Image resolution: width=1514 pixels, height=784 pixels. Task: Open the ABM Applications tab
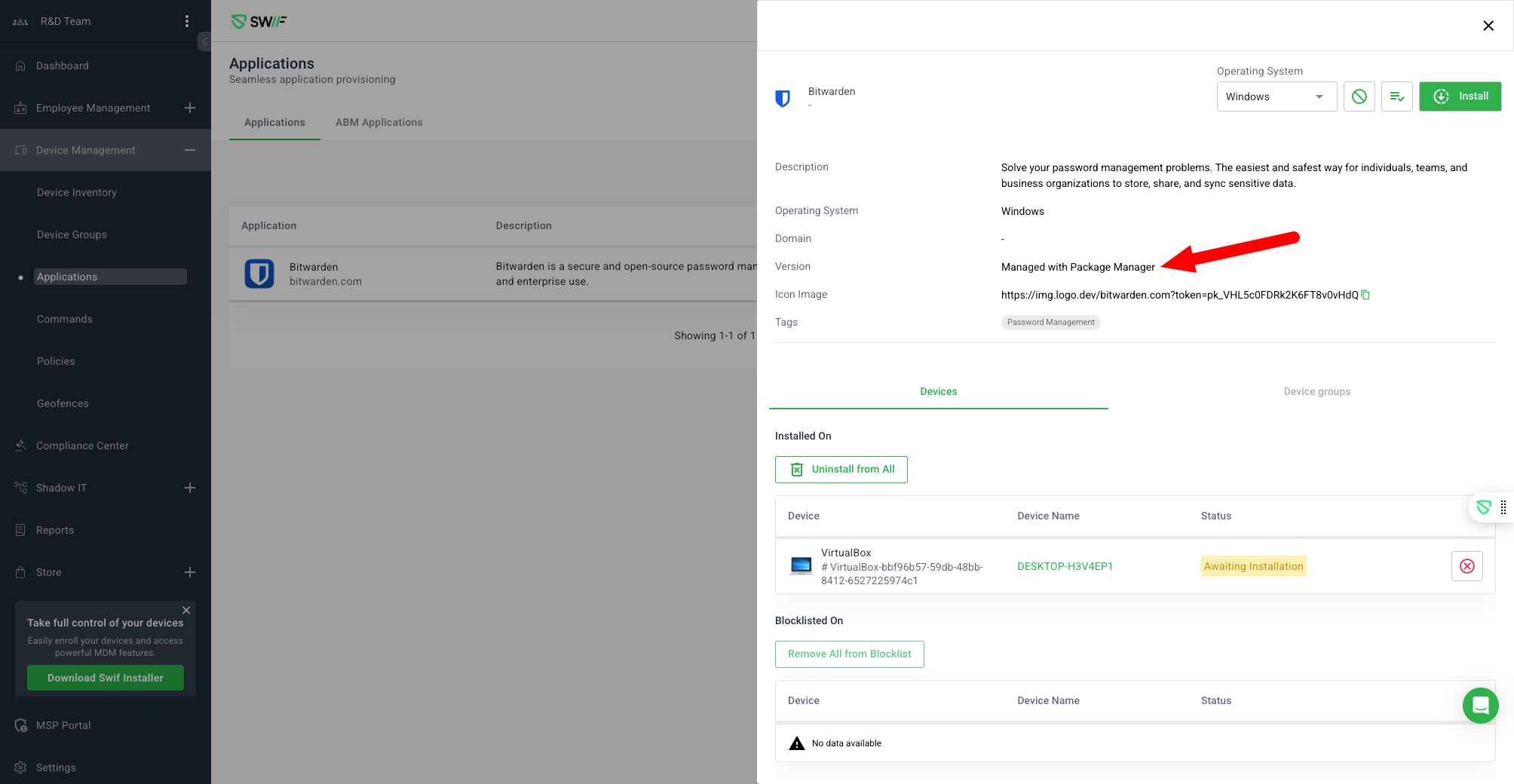pos(378,122)
